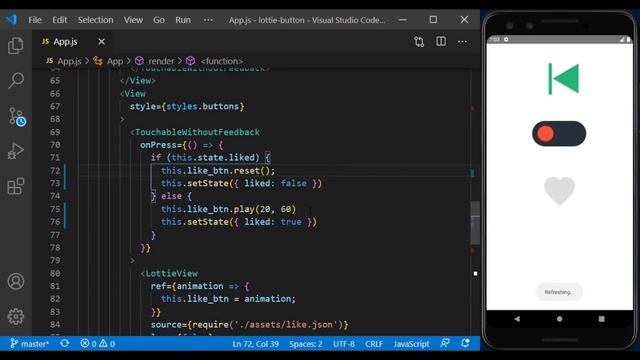The height and width of the screenshot is (360, 640).
Task: Open the File menu
Action: tap(35, 20)
